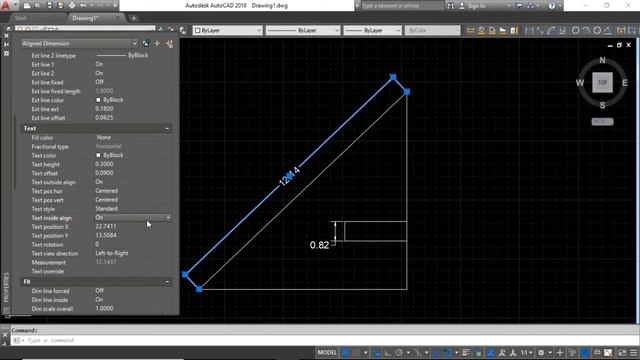Click the Plot printer icon
640x360 pixels.
pyautogui.click(x=72, y=6)
